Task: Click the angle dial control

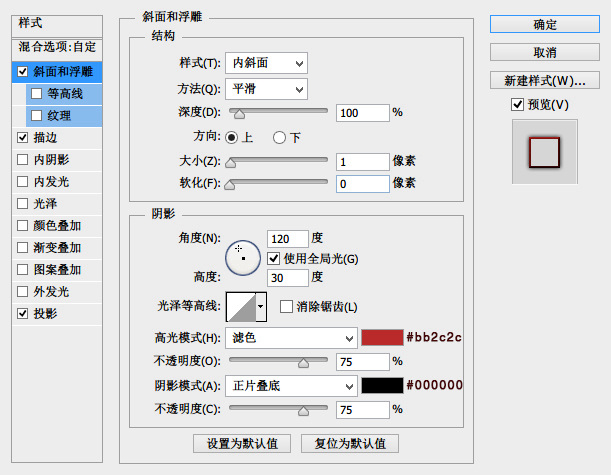Action: pyautogui.click(x=243, y=258)
